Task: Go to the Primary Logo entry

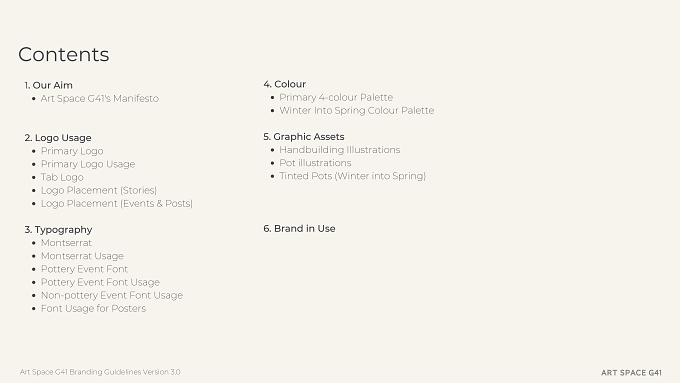Action: pyautogui.click(x=72, y=151)
